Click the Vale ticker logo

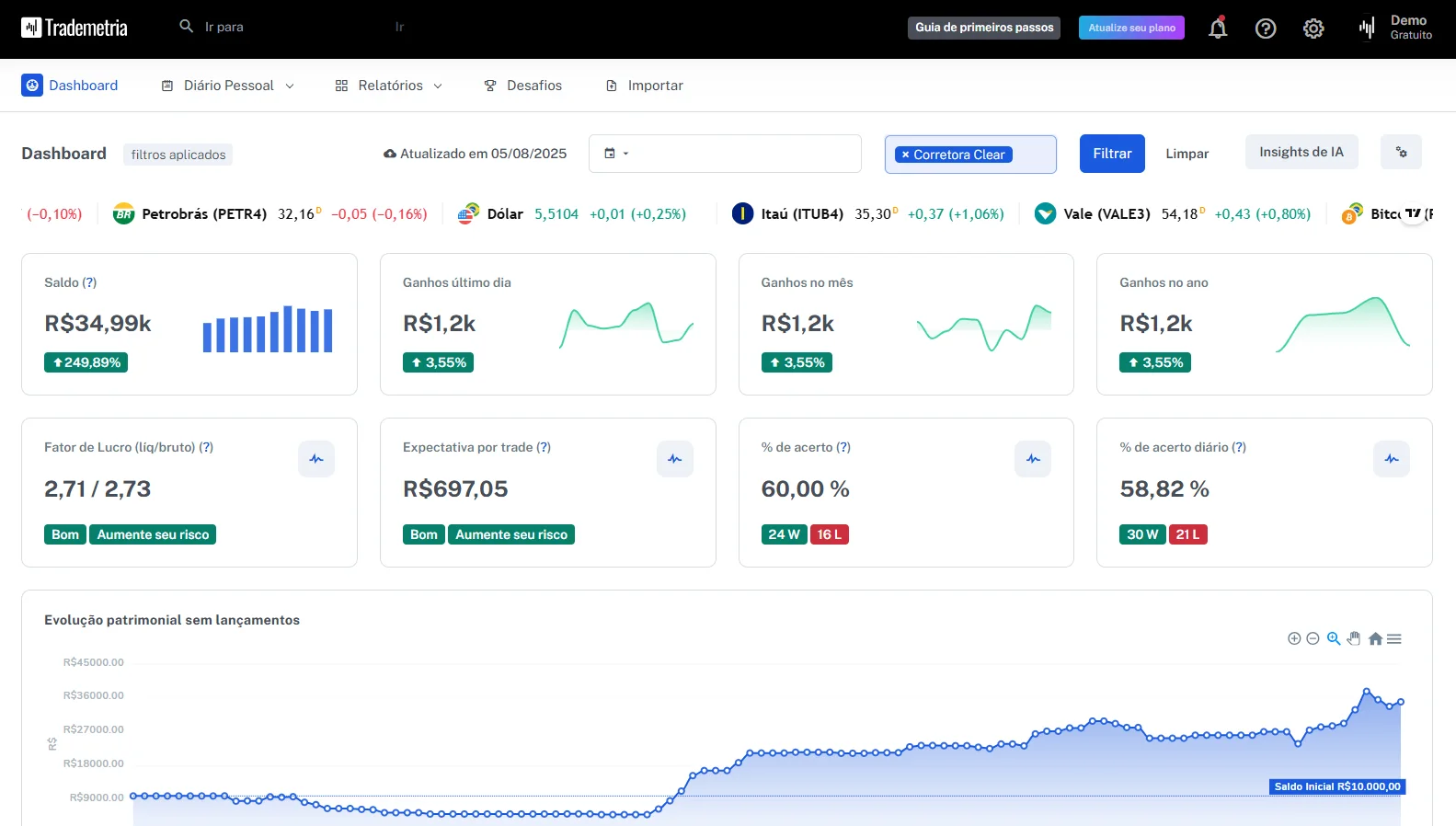click(1045, 214)
